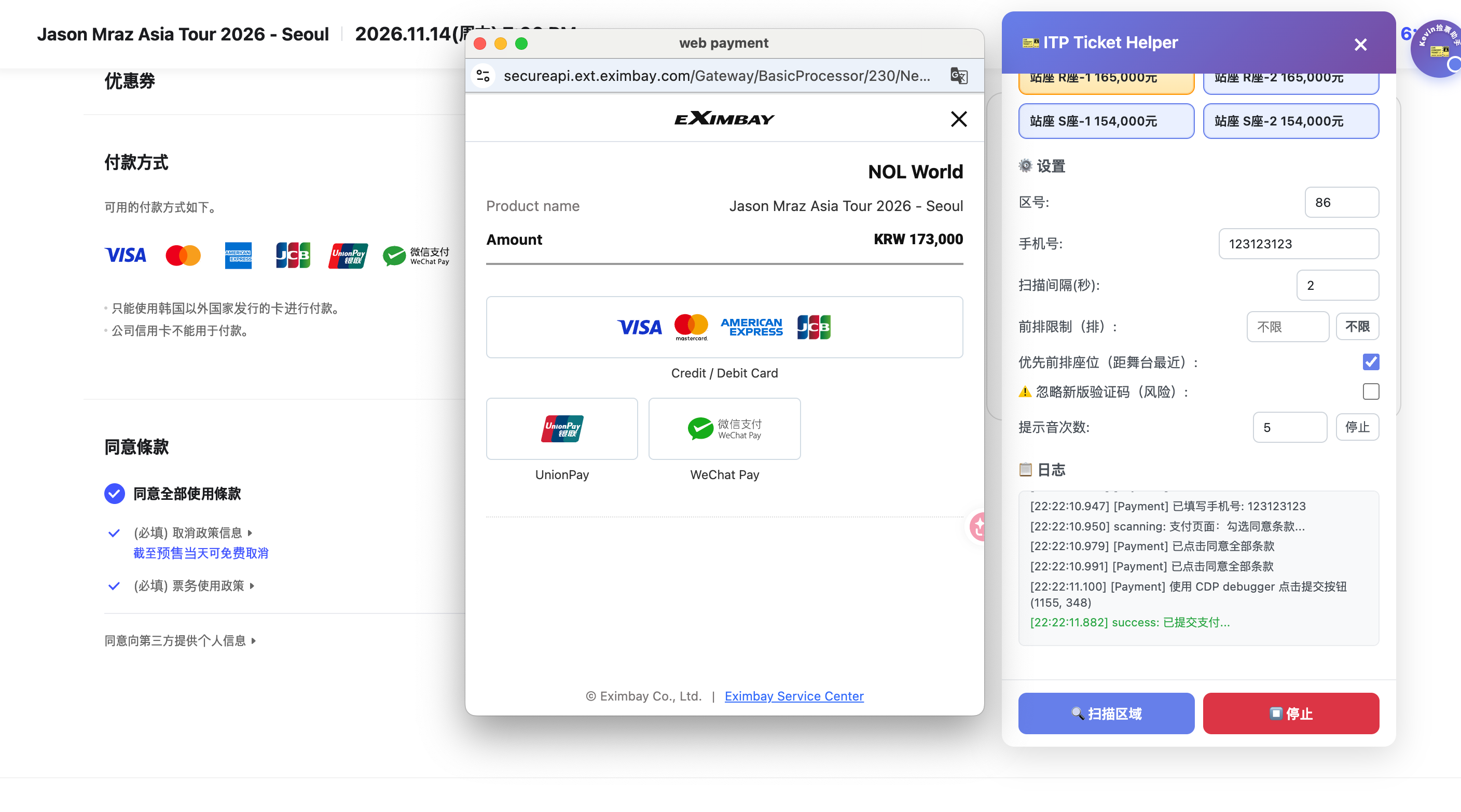
Task: Click the payment URL address field
Action: pos(717,76)
